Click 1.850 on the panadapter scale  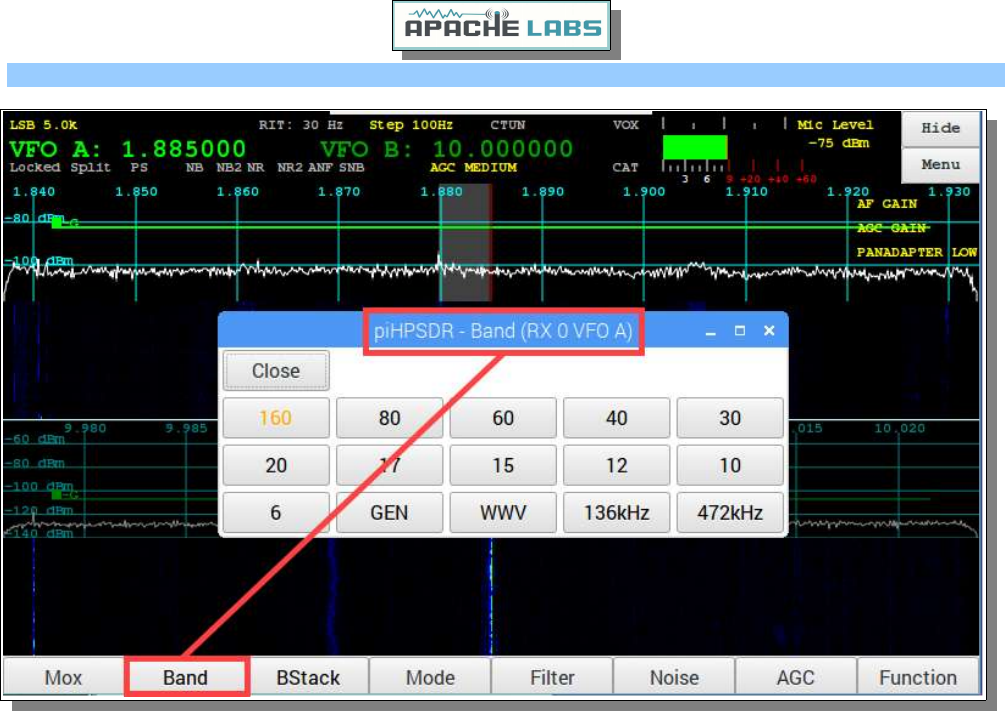tap(136, 192)
